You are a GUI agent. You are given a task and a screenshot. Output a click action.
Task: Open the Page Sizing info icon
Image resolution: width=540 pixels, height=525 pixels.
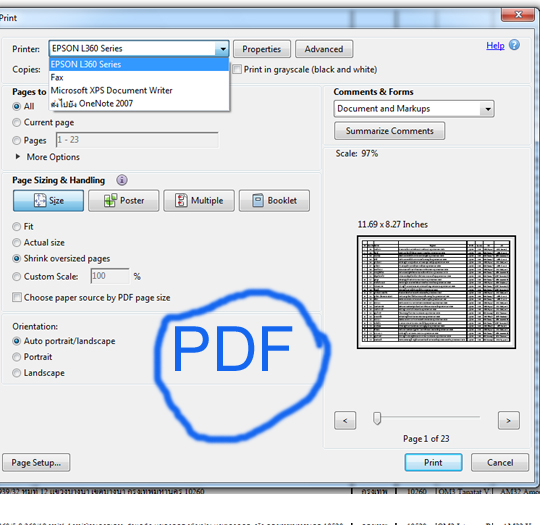click(x=122, y=180)
